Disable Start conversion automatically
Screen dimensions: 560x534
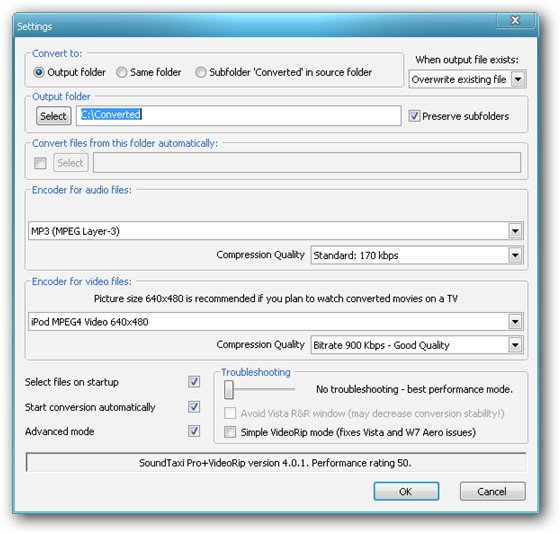[194, 407]
